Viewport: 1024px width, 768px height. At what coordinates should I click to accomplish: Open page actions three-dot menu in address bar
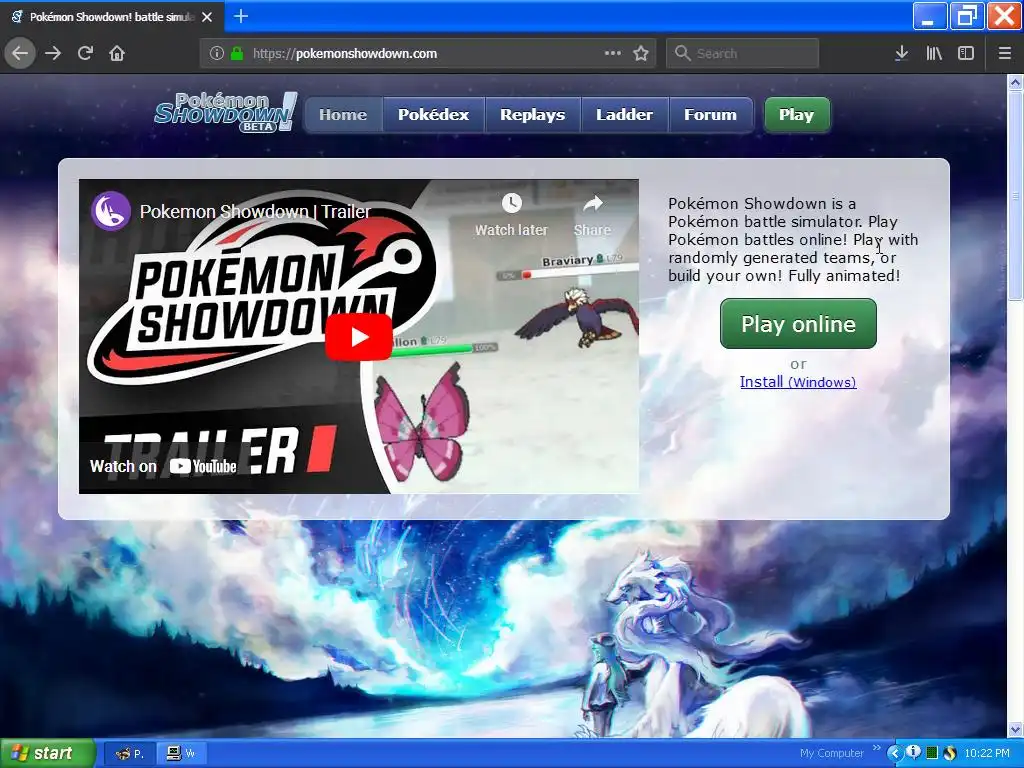pos(613,53)
